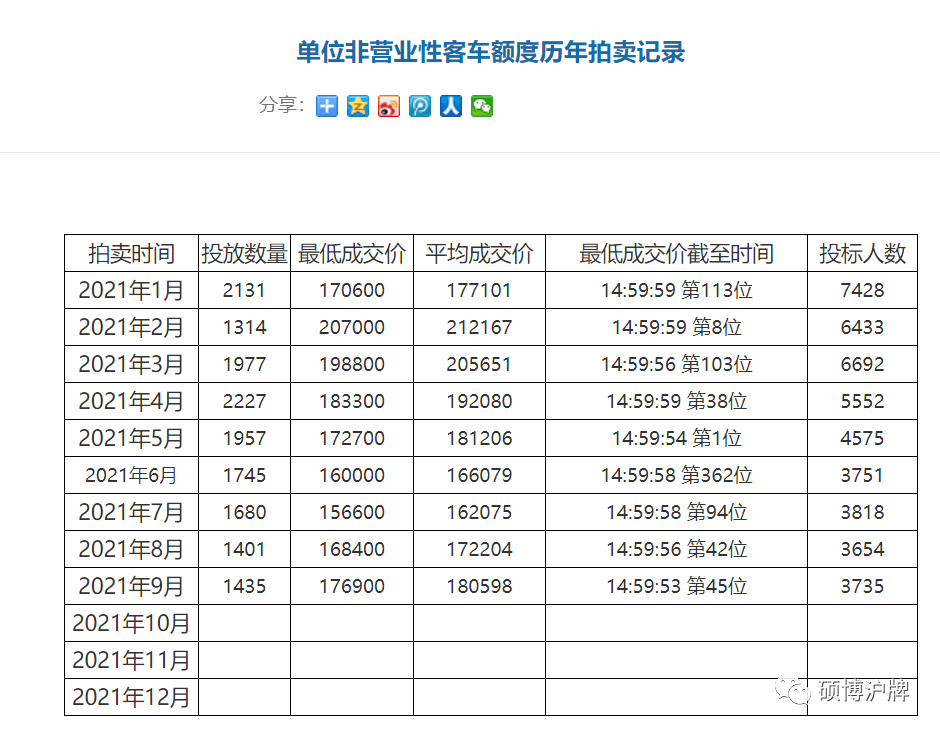The height and width of the screenshot is (732, 940).
Task: Share via green WeChat icon
Action: (482, 106)
